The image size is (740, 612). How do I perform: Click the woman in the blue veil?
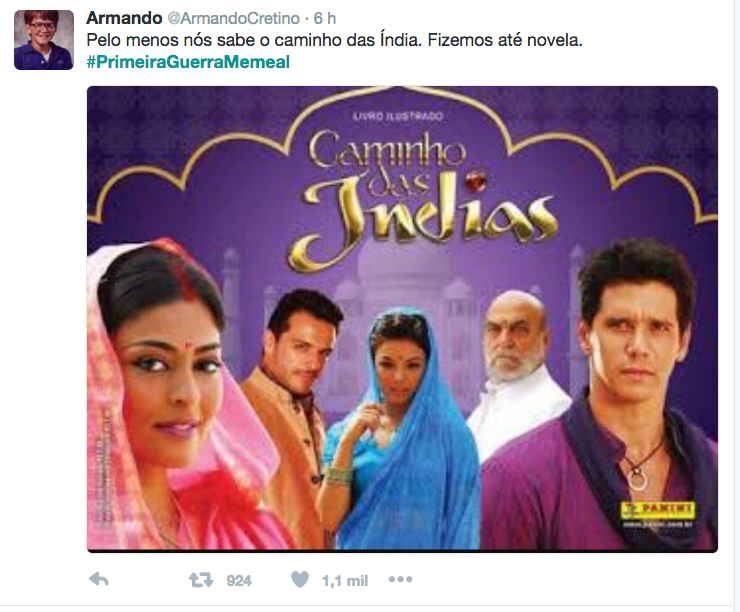click(x=401, y=429)
